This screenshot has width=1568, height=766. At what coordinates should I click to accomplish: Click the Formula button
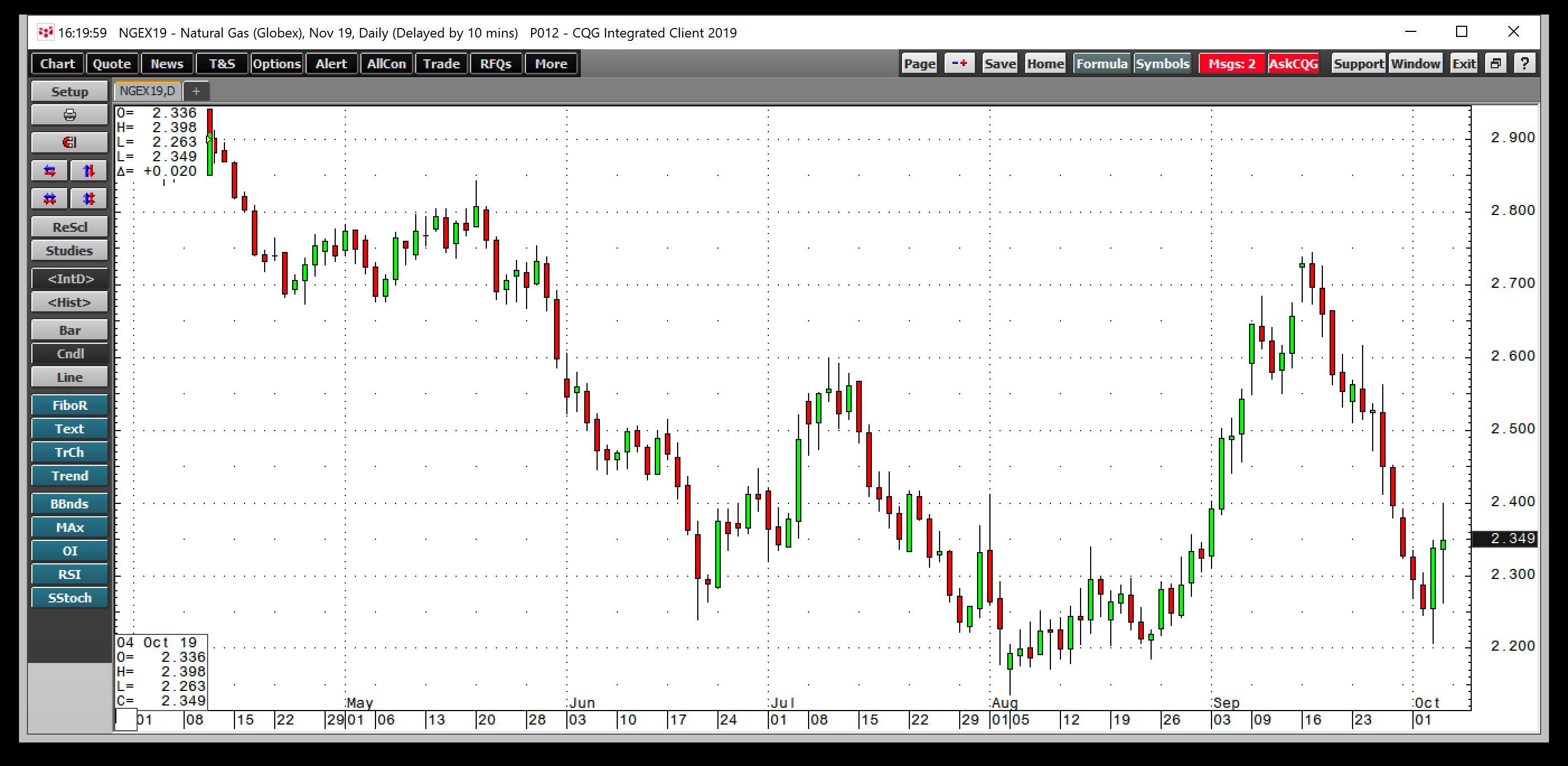coord(1102,63)
